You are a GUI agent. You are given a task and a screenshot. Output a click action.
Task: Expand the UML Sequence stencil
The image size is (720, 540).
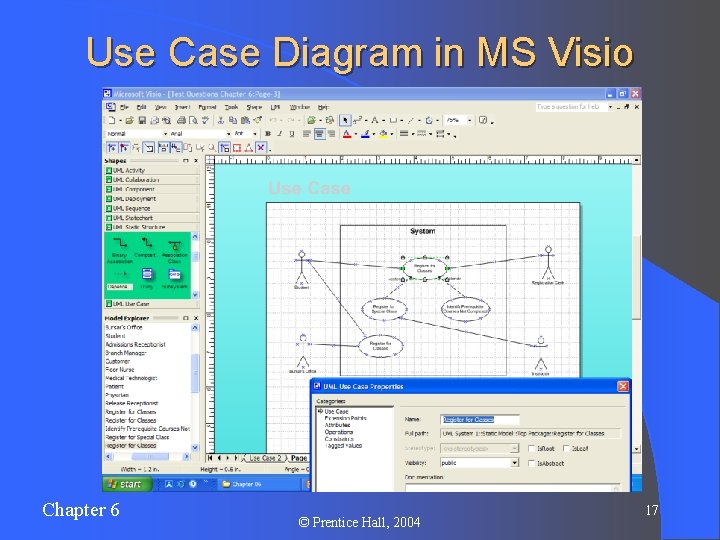pyautogui.click(x=152, y=208)
